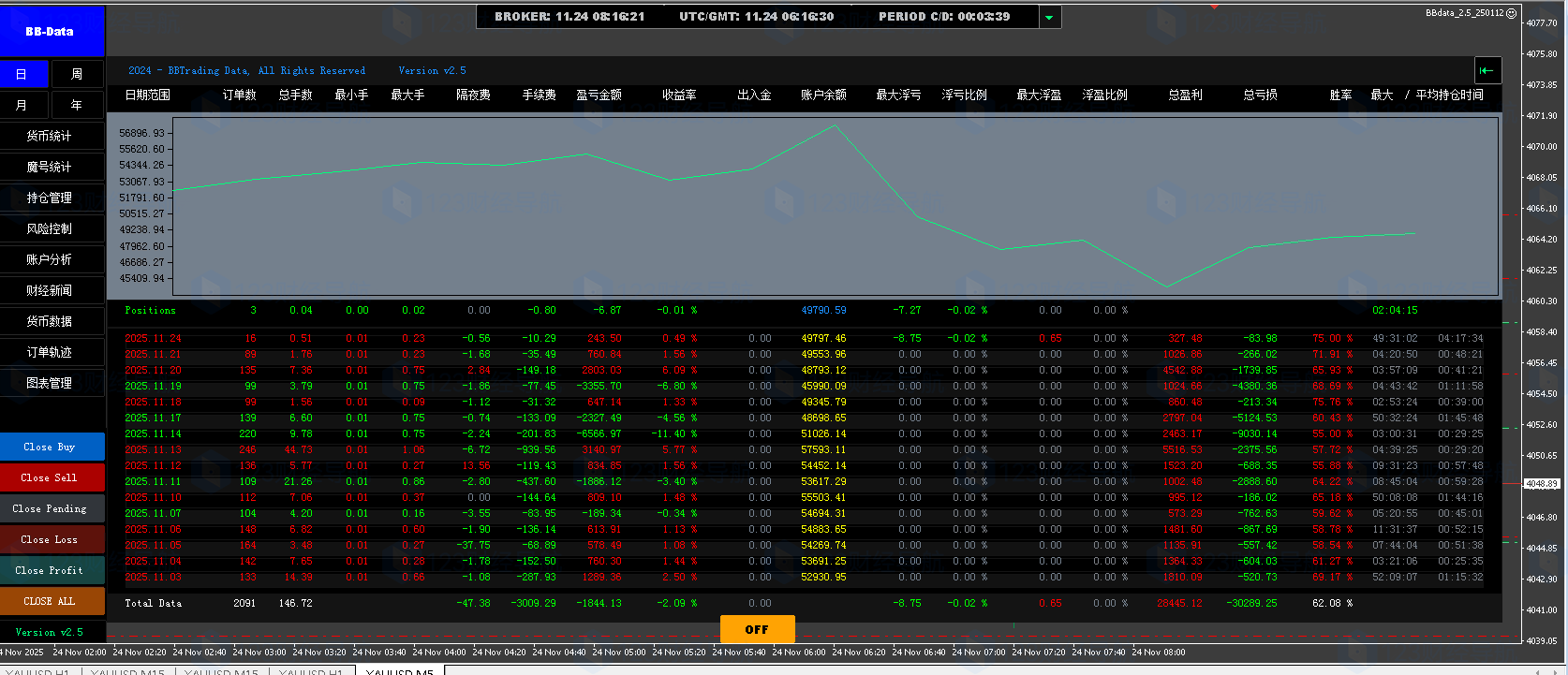Go to 持仓管理 in the sidebar
This screenshot has width=1568, height=675.
pyautogui.click(x=51, y=198)
